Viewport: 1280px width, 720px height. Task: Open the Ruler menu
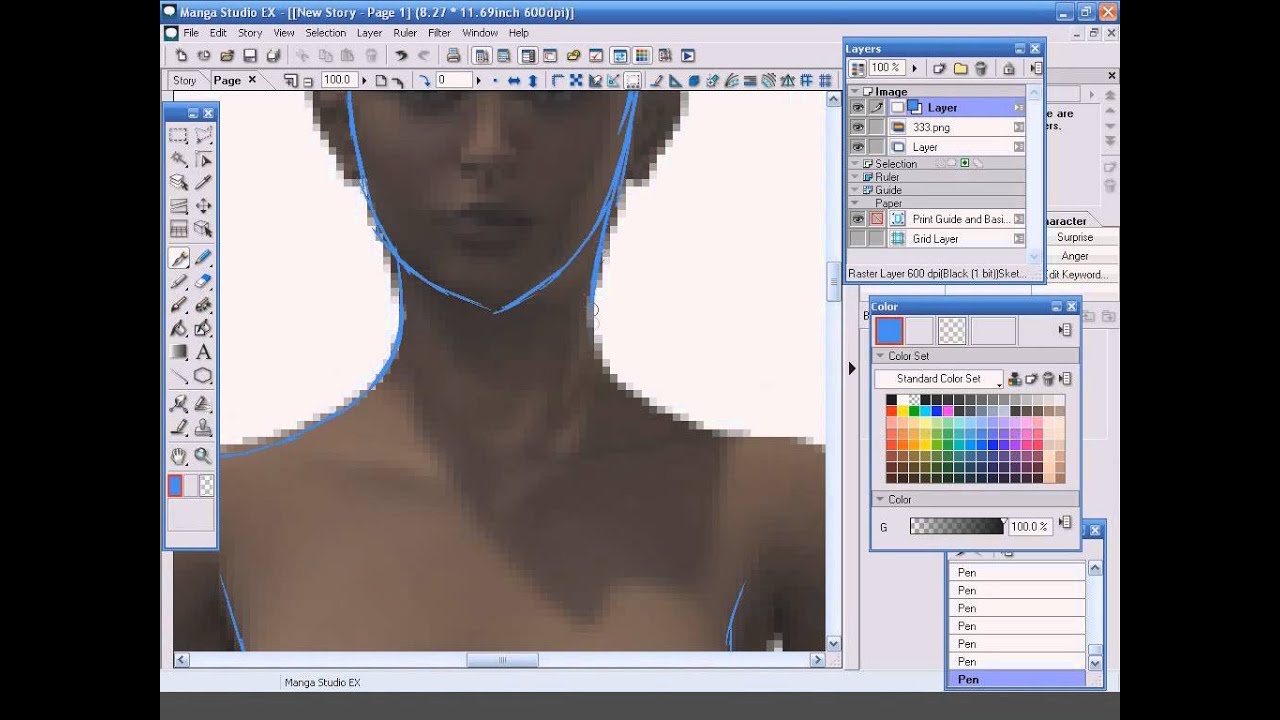pos(405,33)
